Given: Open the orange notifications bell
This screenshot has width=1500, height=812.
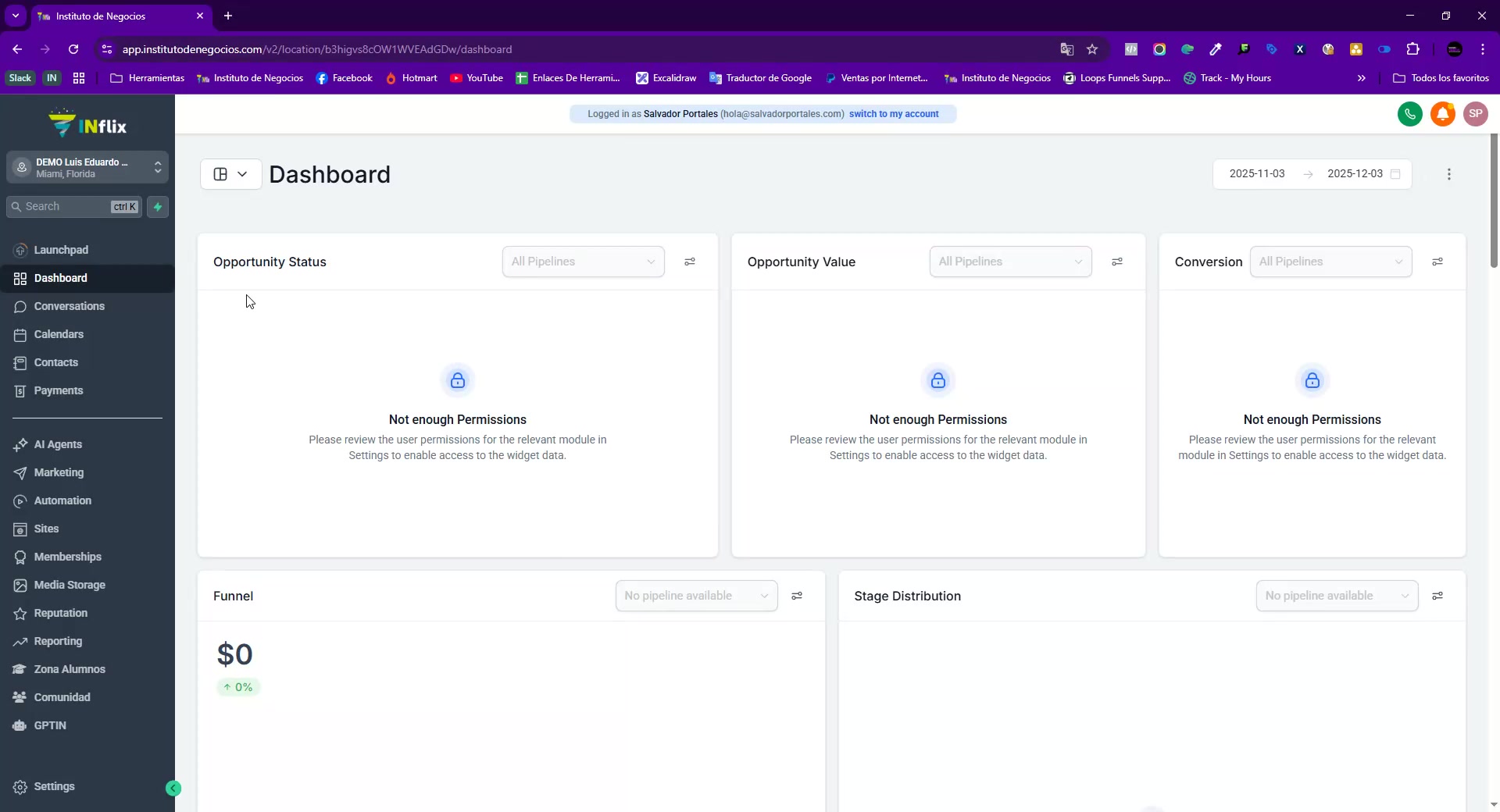Looking at the screenshot, I should tap(1442, 114).
